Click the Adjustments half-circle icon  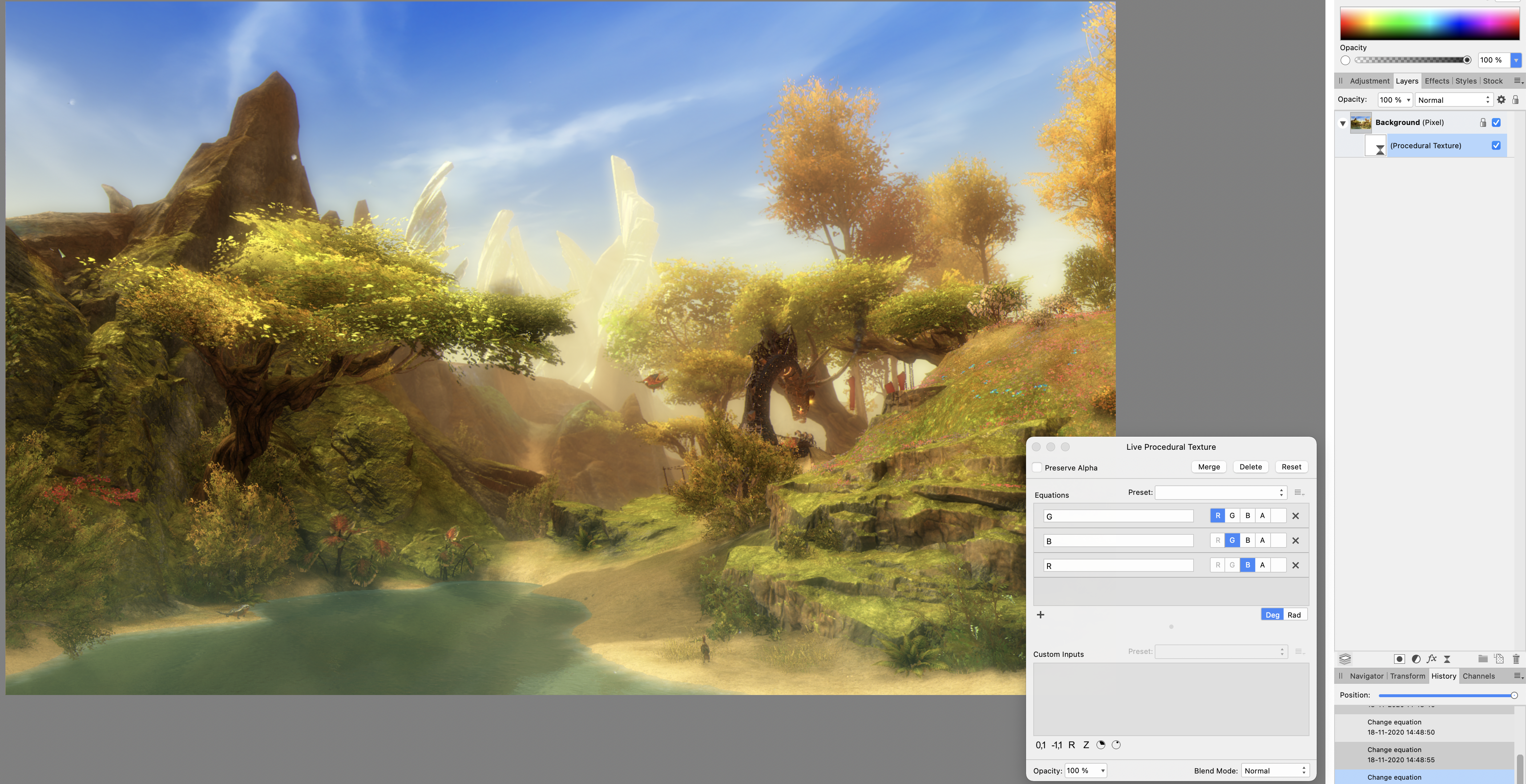[1416, 659]
